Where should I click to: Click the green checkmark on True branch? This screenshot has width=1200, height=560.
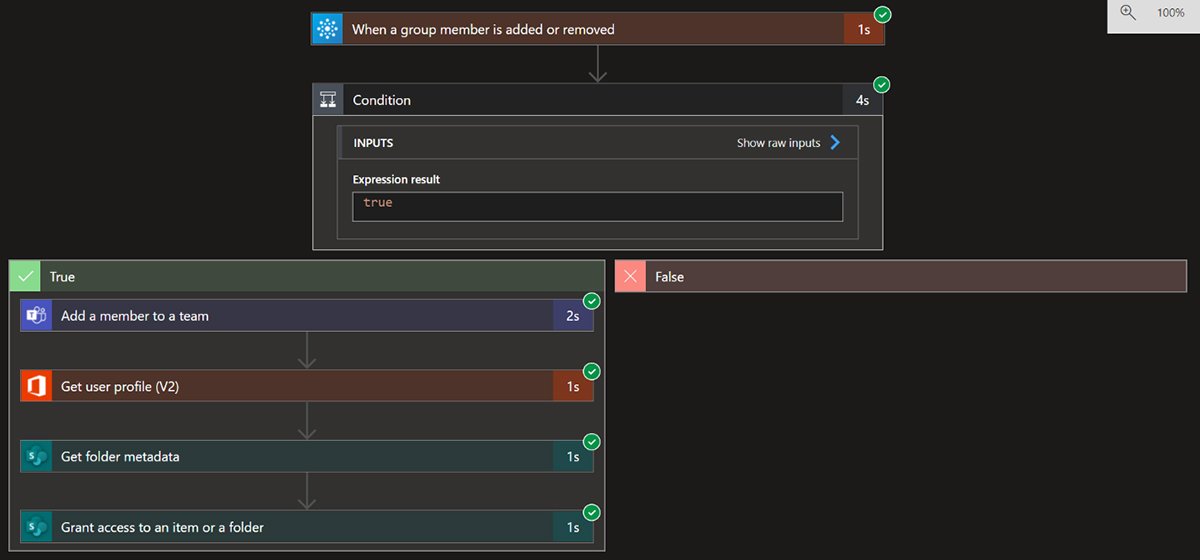(x=25, y=277)
